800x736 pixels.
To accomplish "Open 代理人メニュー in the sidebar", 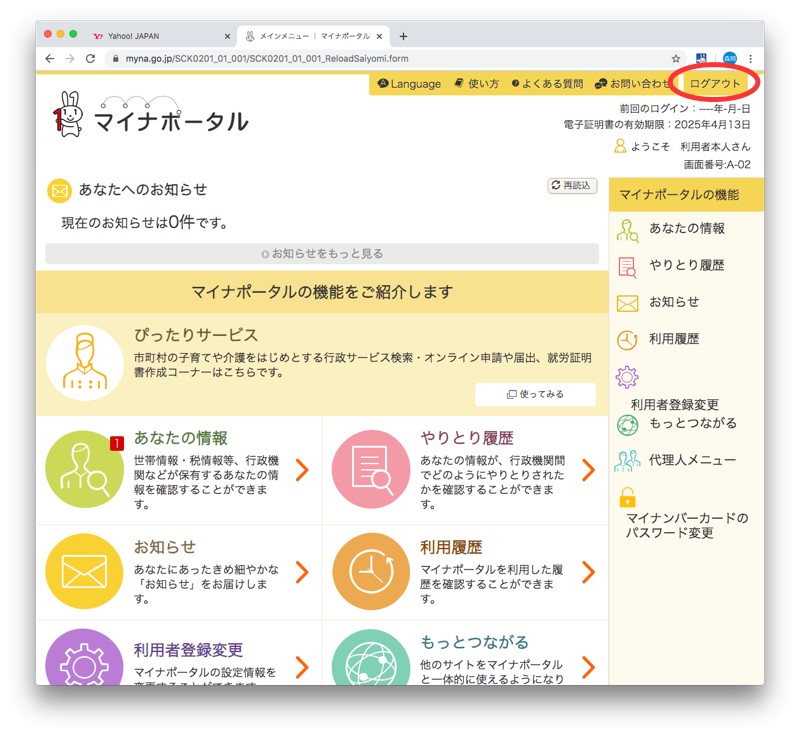I will point(692,460).
